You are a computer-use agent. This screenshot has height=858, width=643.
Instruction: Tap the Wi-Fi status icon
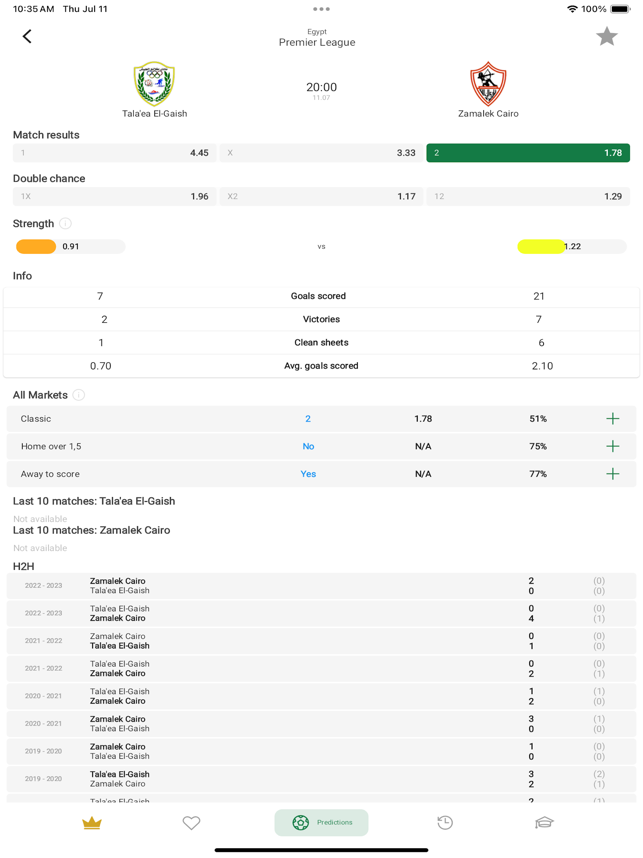pyautogui.click(x=572, y=9)
